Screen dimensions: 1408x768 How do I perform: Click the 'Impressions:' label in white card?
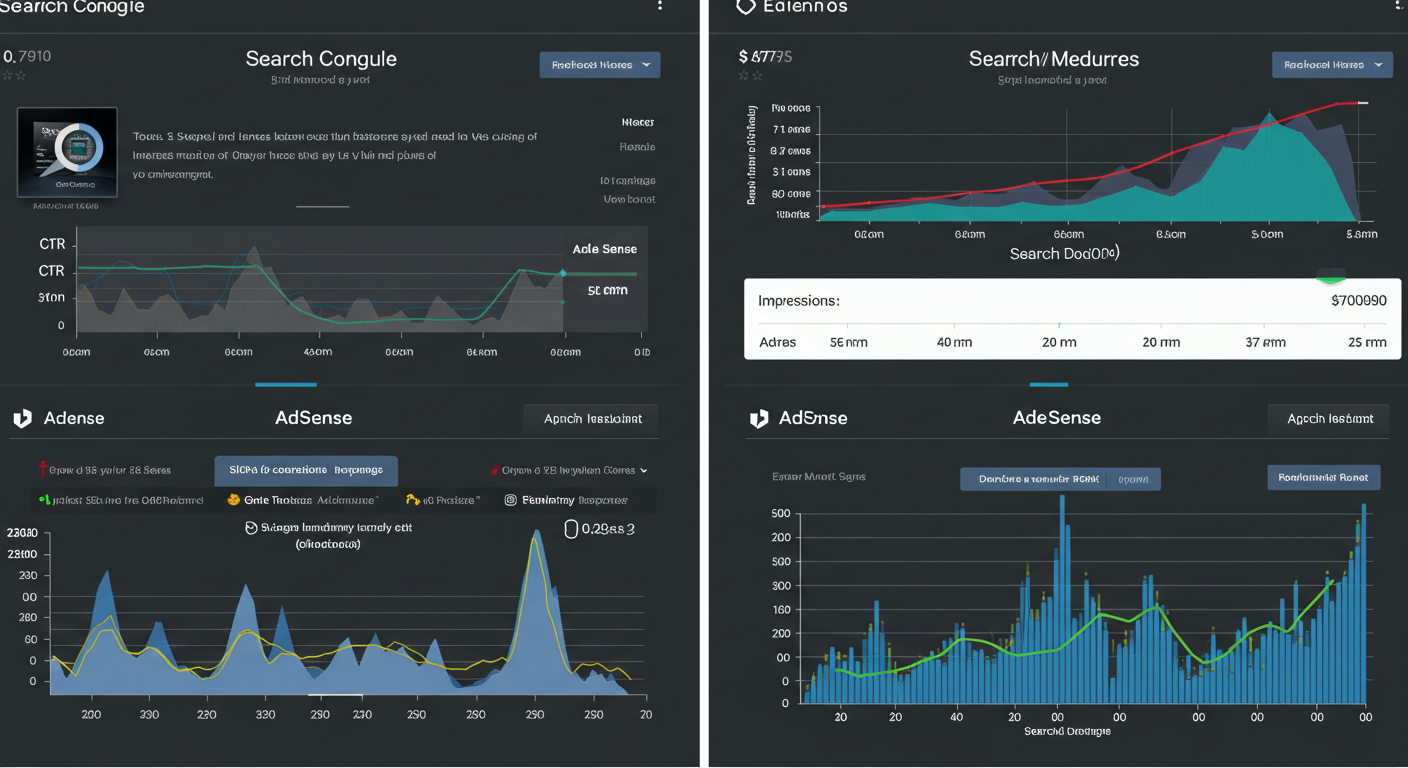pyautogui.click(x=799, y=300)
